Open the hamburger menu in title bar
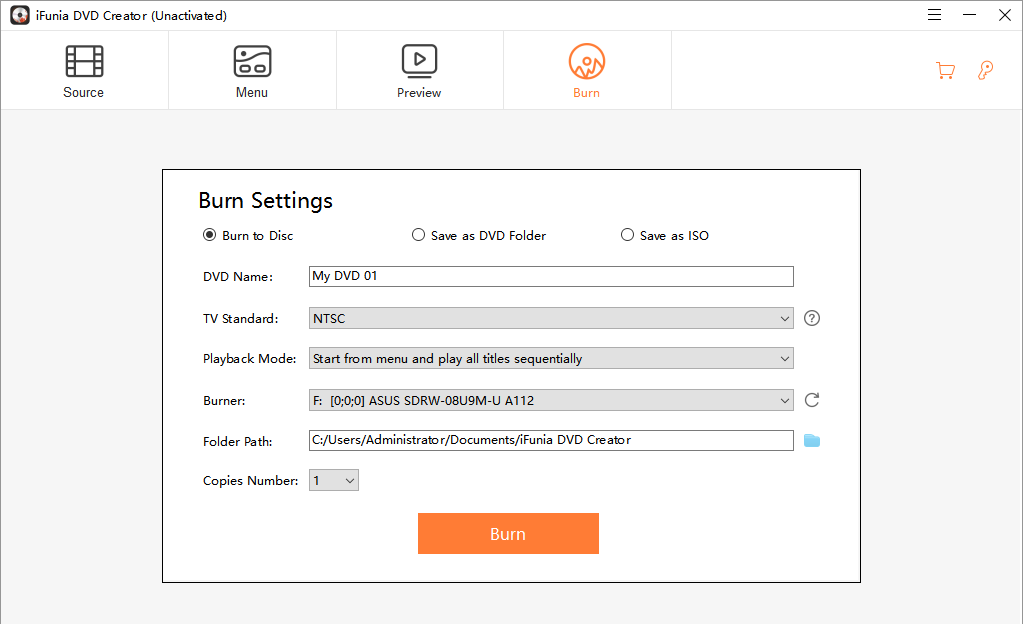1023x624 pixels. [934, 15]
